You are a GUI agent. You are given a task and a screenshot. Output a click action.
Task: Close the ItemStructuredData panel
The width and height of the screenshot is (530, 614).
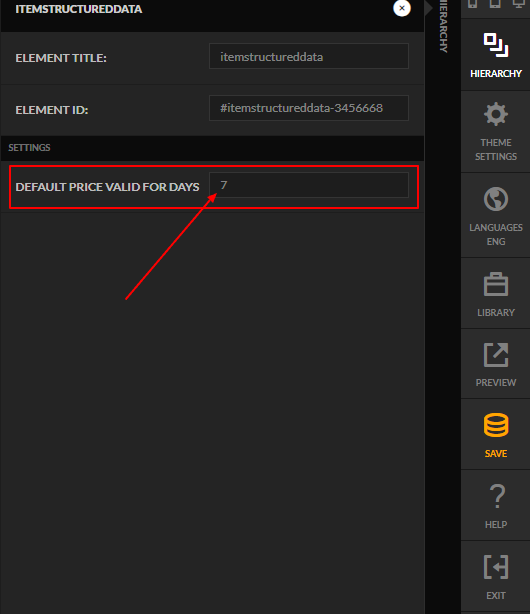[402, 8]
